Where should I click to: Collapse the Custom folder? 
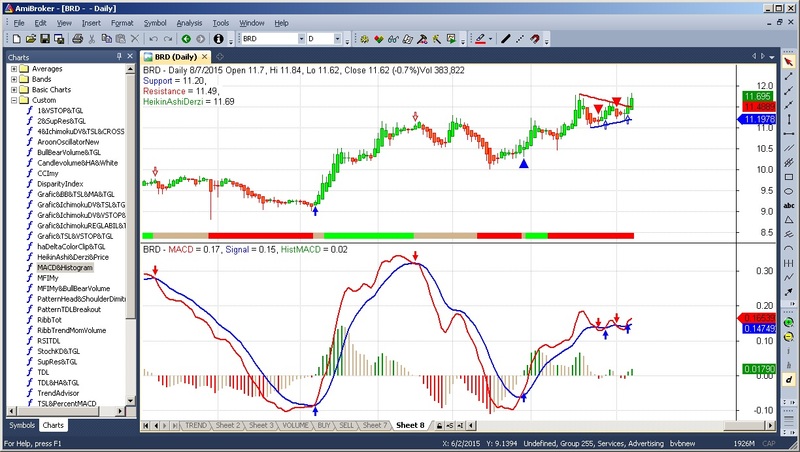pos(14,100)
